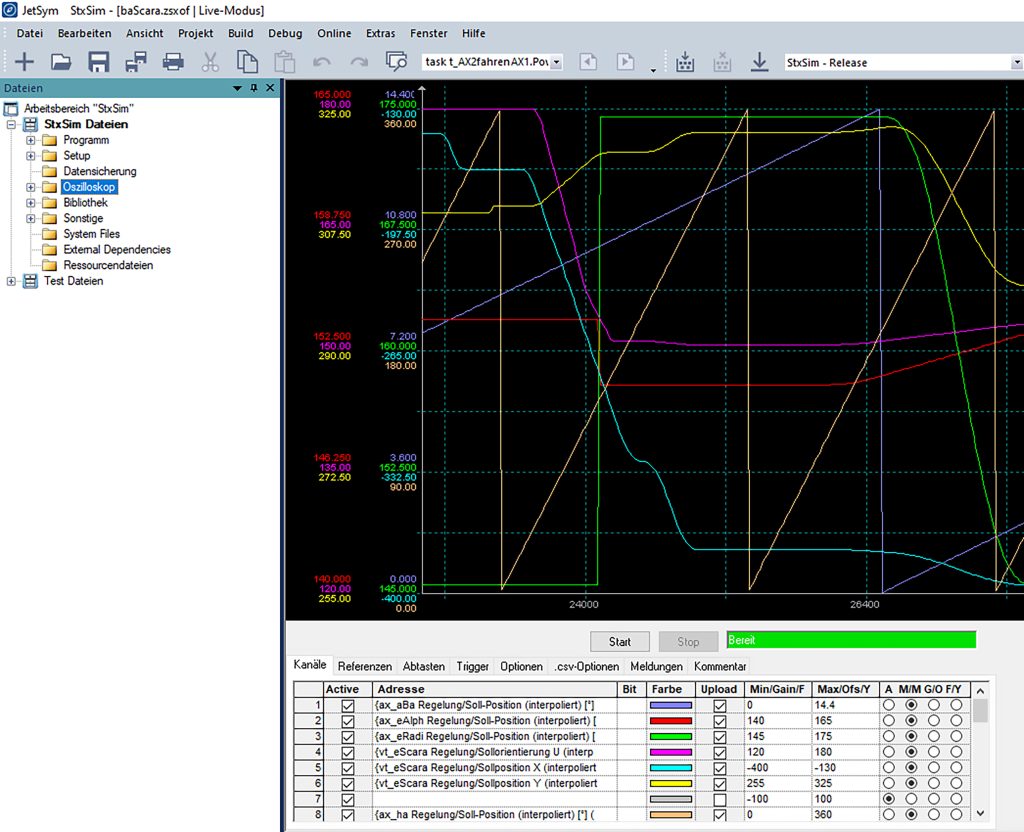This screenshot has width=1024, height=832.
Task: Switch to the Trigger tab
Action: point(472,666)
